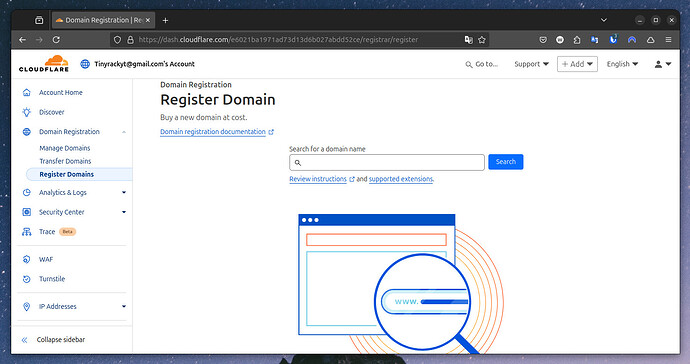
Task: Go forward in browser
Action: [39, 40]
